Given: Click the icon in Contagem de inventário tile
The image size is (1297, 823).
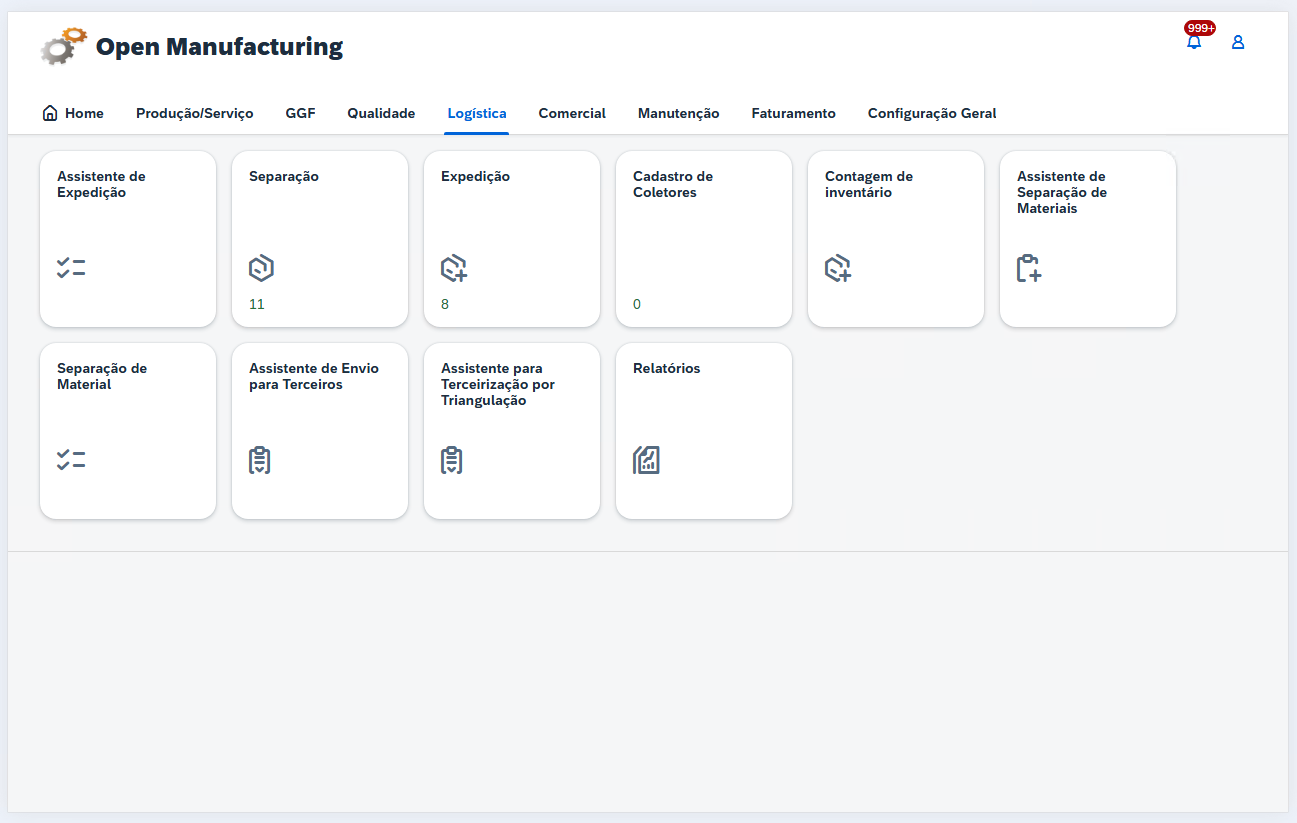Looking at the screenshot, I should click(838, 268).
